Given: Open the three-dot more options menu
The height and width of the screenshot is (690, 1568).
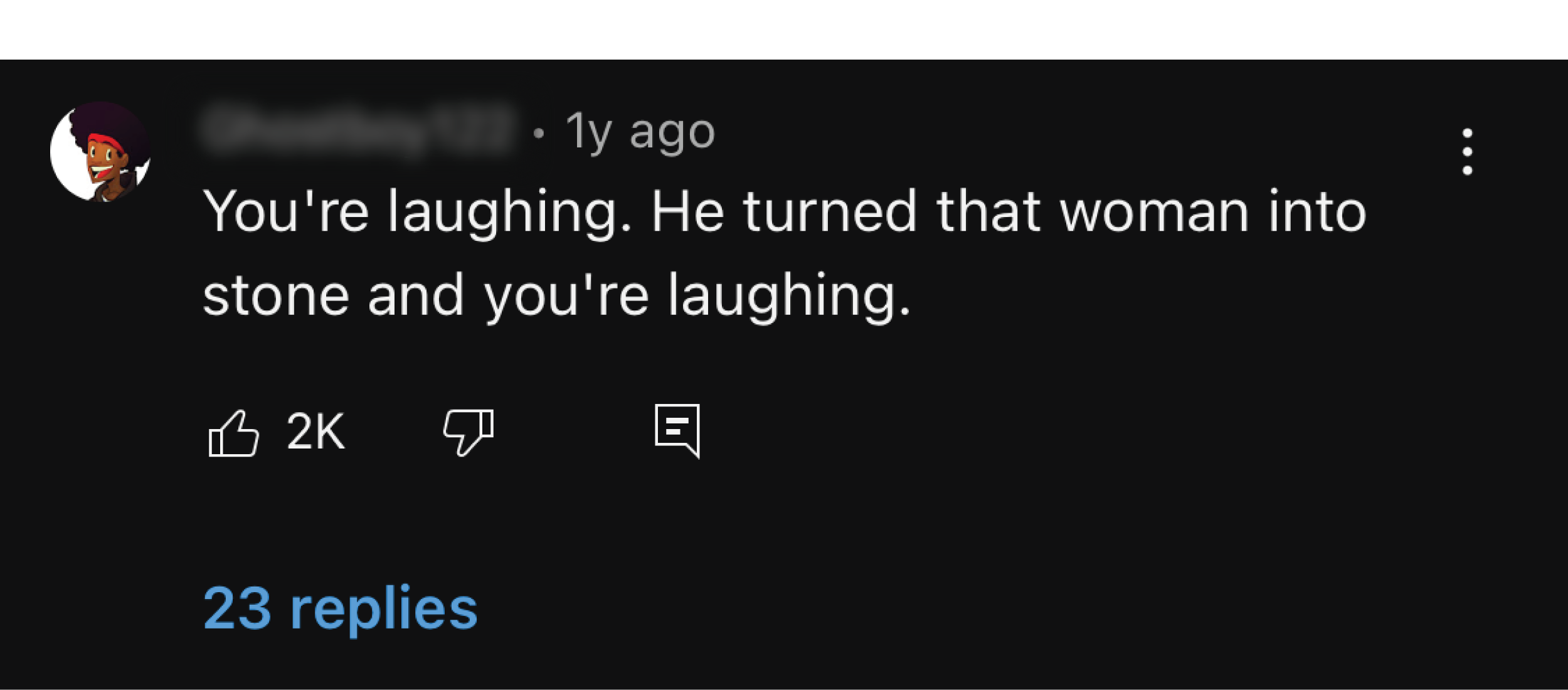Looking at the screenshot, I should pyautogui.click(x=1467, y=152).
